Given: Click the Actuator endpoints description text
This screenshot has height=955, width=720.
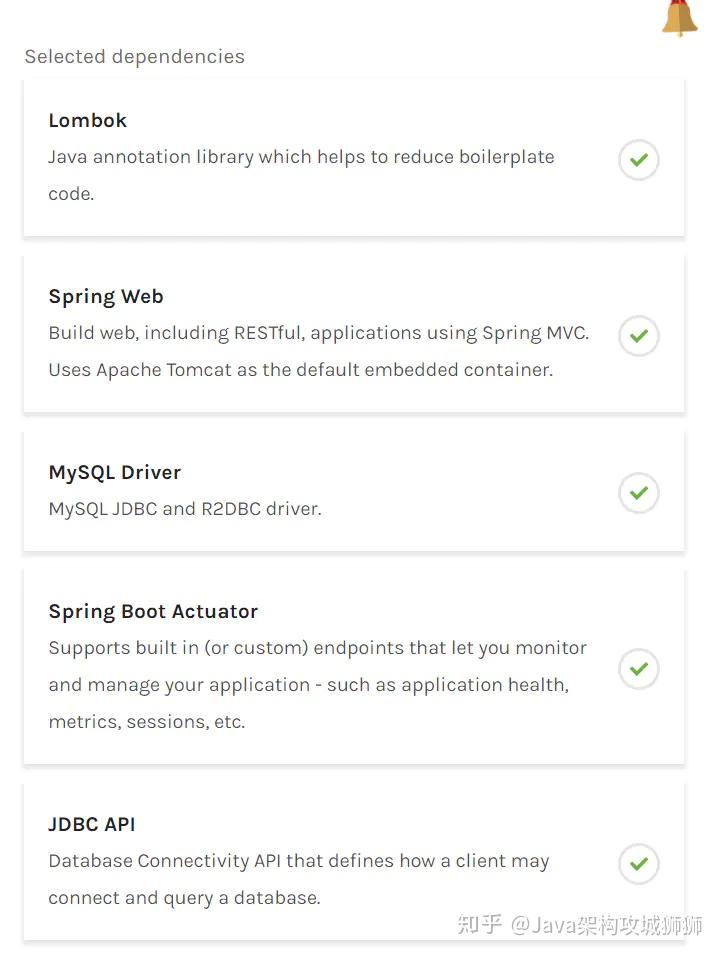Looking at the screenshot, I should coord(318,648).
